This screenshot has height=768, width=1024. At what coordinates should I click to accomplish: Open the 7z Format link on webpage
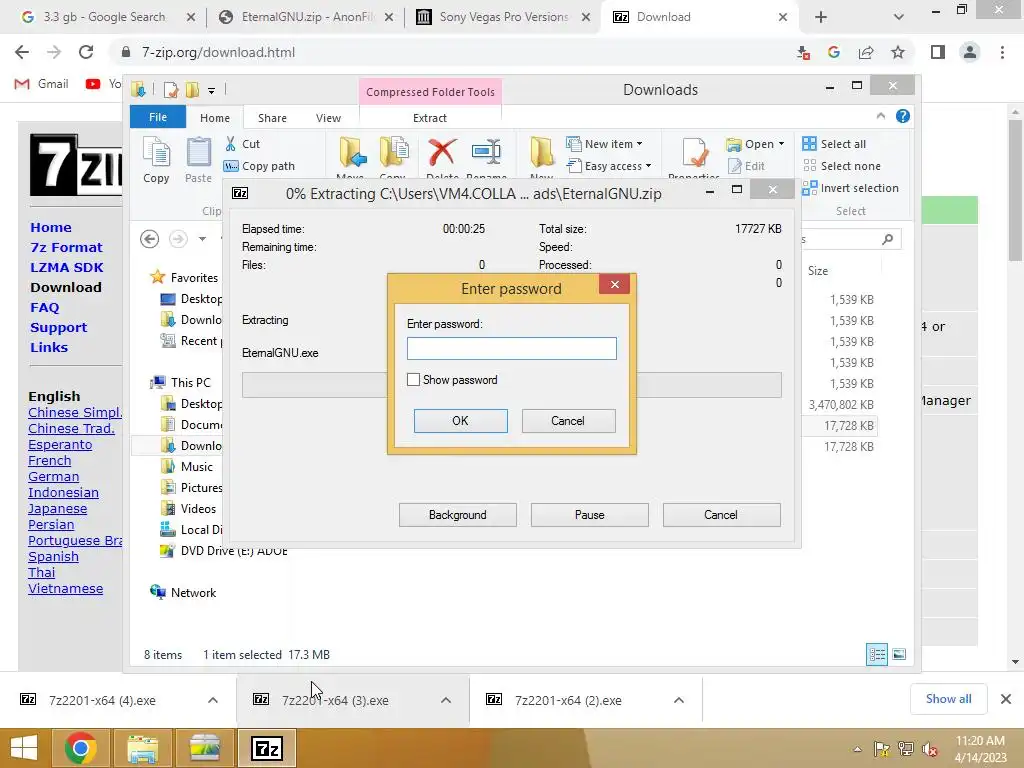67,248
